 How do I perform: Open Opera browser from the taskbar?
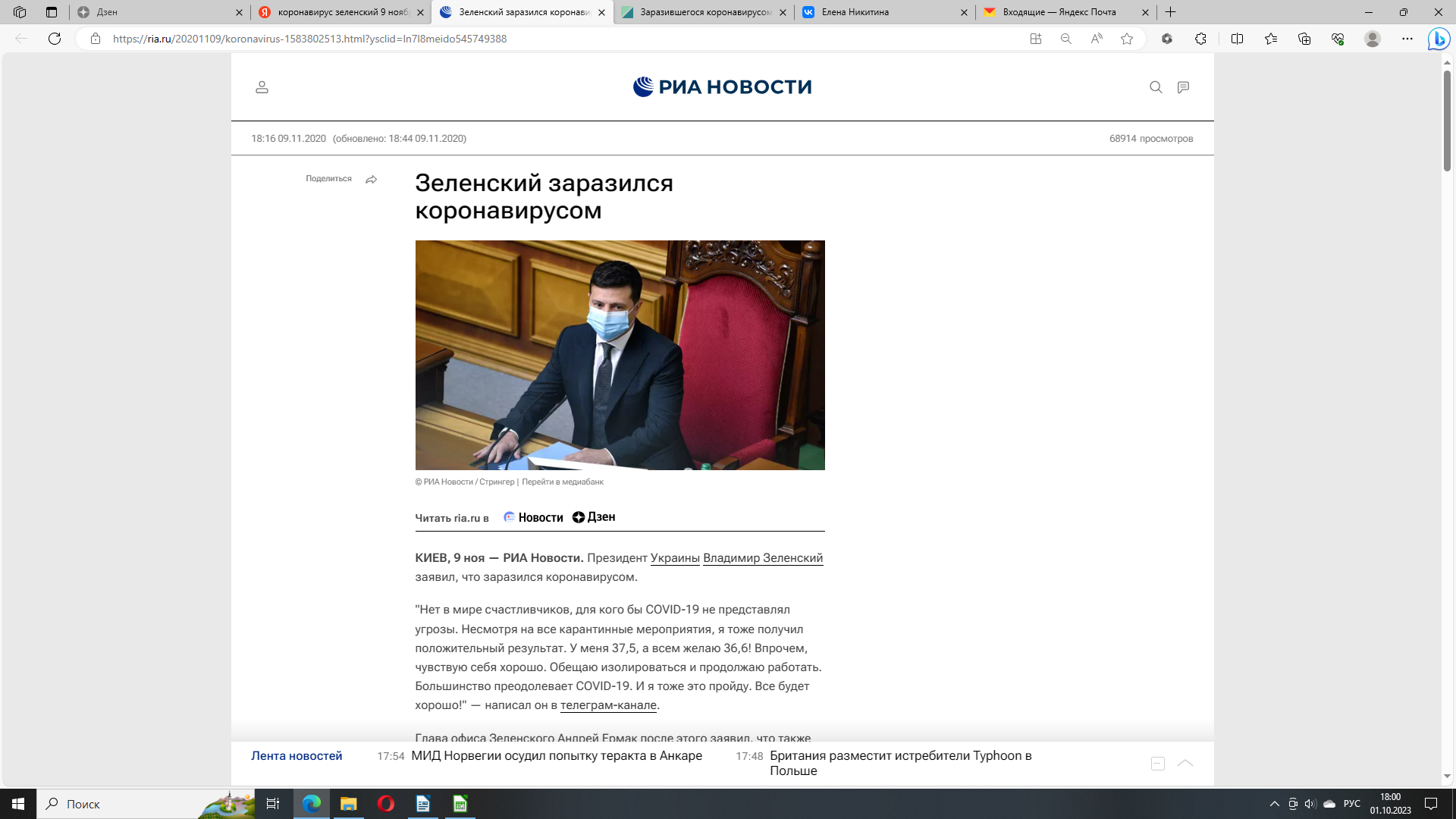pyautogui.click(x=386, y=804)
